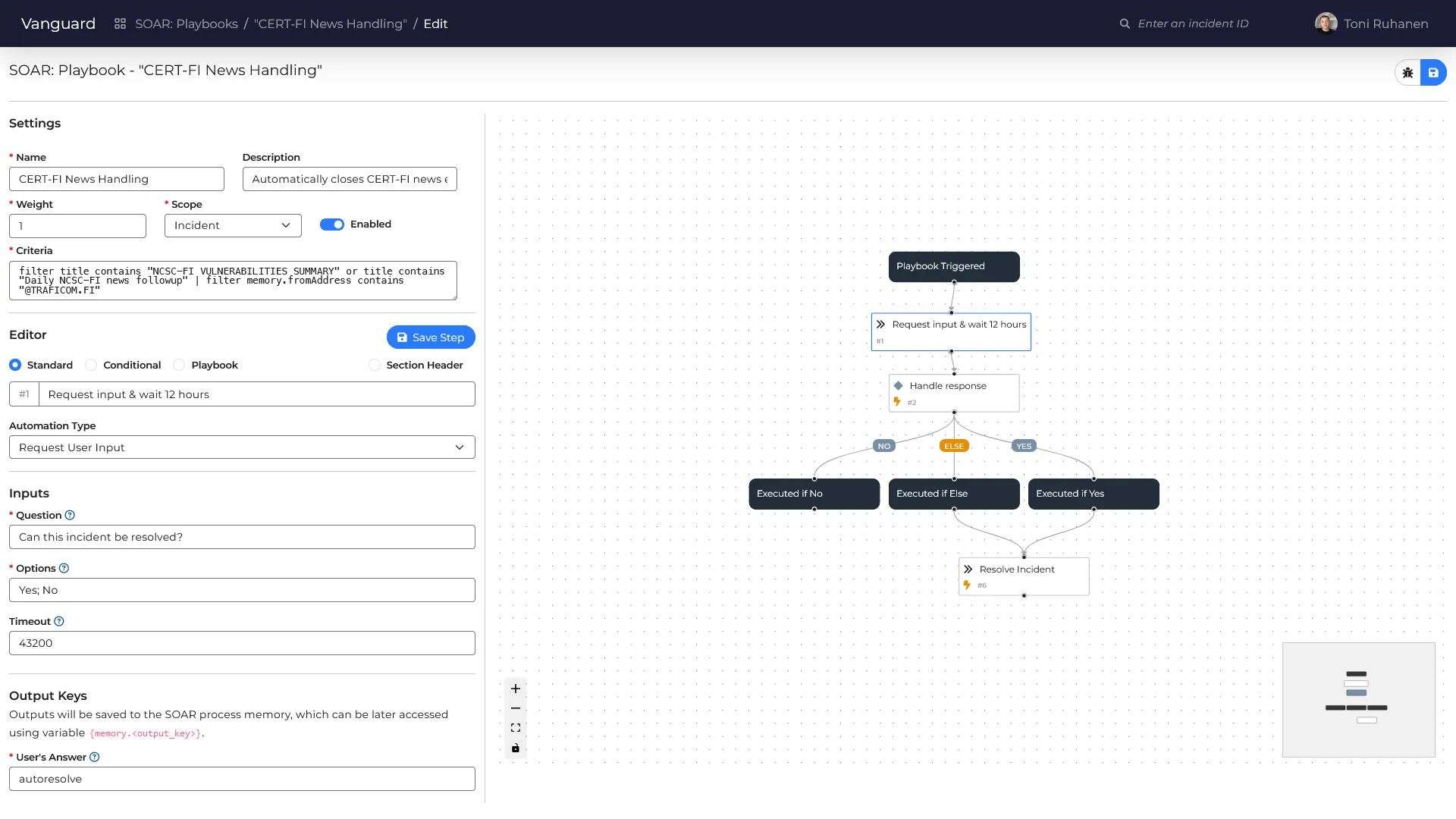This screenshot has width=1456, height=819.
Task: Select Playbook step type option
Action: point(179,365)
